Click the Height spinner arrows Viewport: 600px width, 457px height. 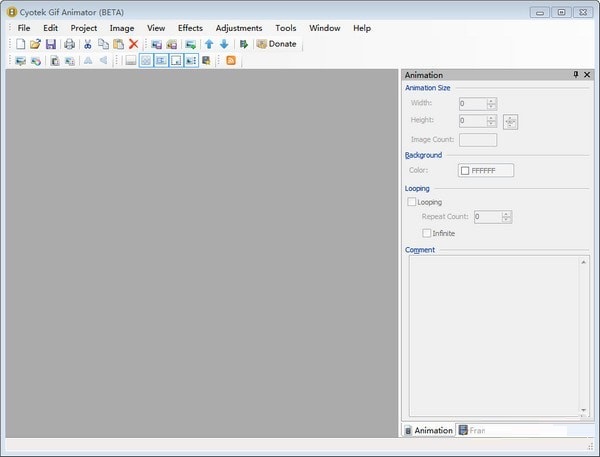491,121
